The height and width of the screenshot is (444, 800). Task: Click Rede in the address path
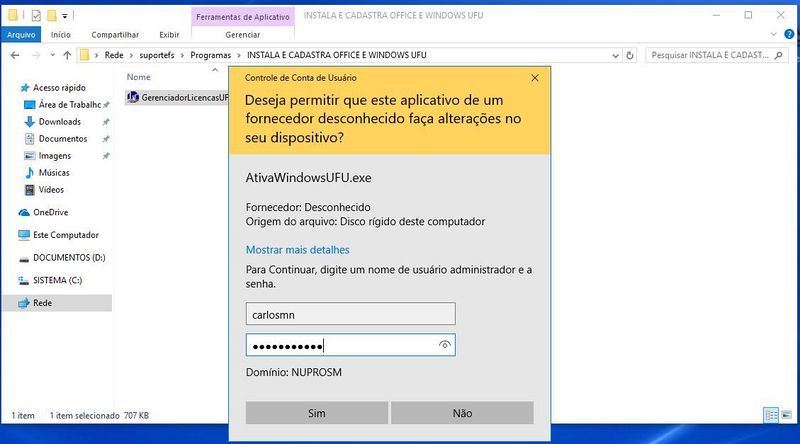point(114,55)
